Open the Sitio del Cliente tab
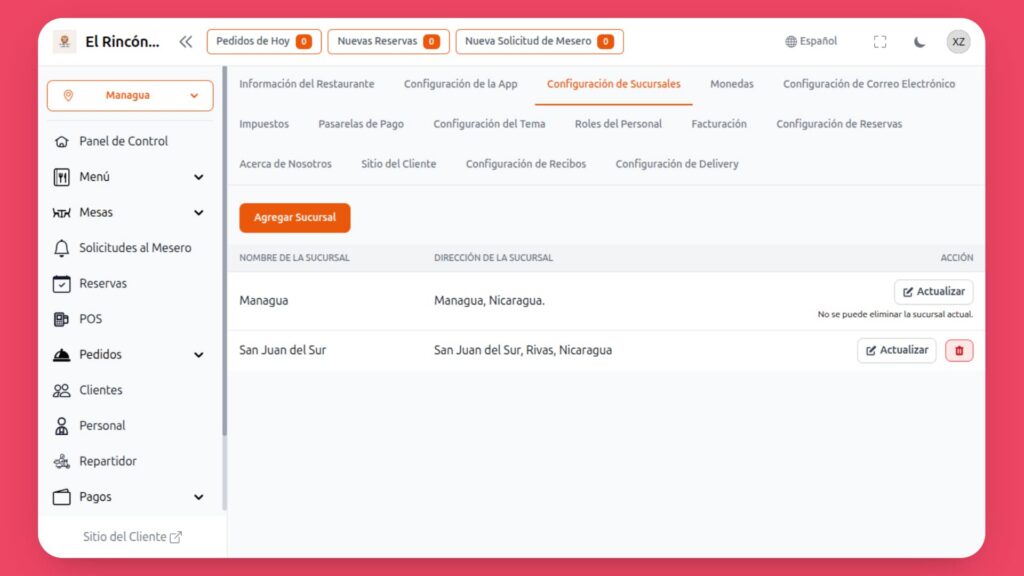 click(398, 164)
